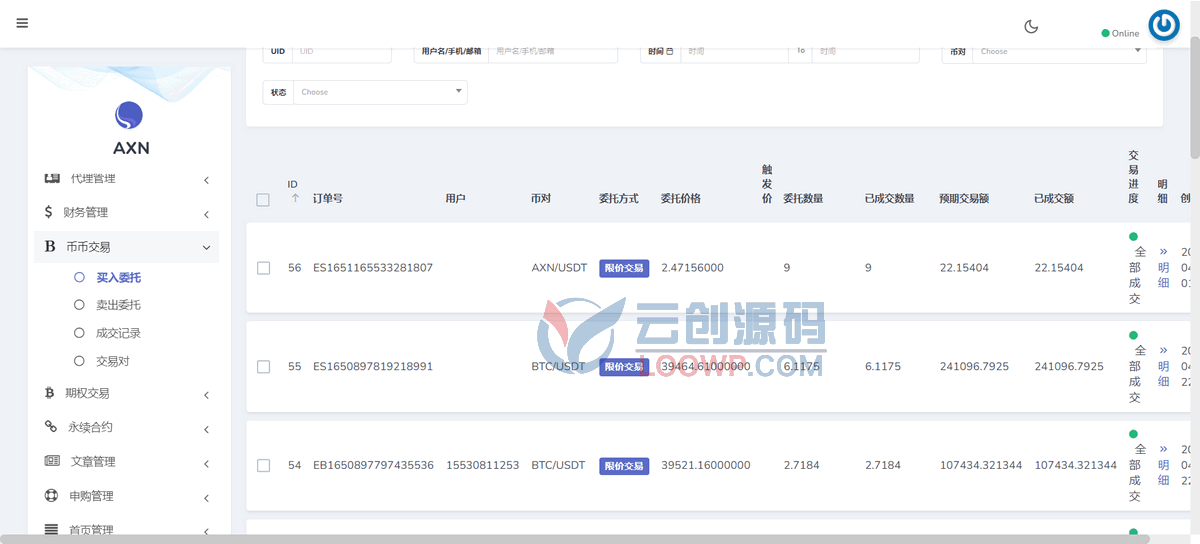Screen dimensions: 1200x544
Task: Focus the start 时间 input field
Action: [x=734, y=51]
